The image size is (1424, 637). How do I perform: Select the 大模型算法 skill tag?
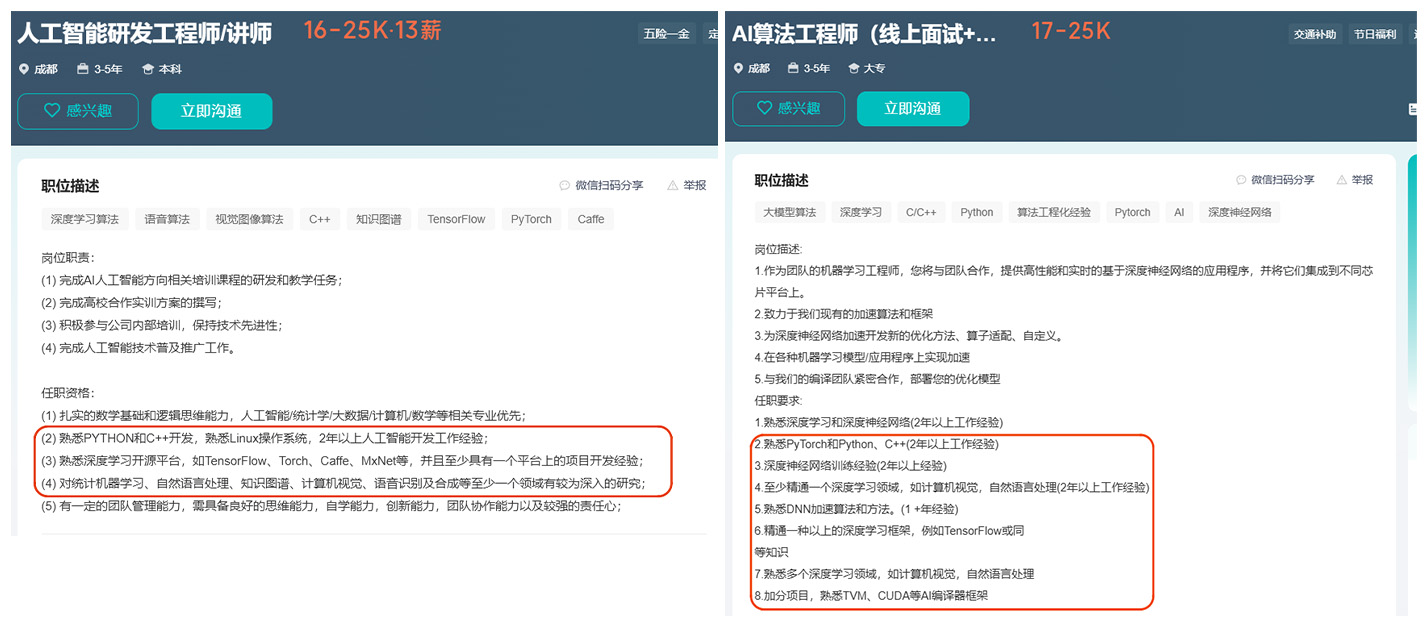point(790,212)
